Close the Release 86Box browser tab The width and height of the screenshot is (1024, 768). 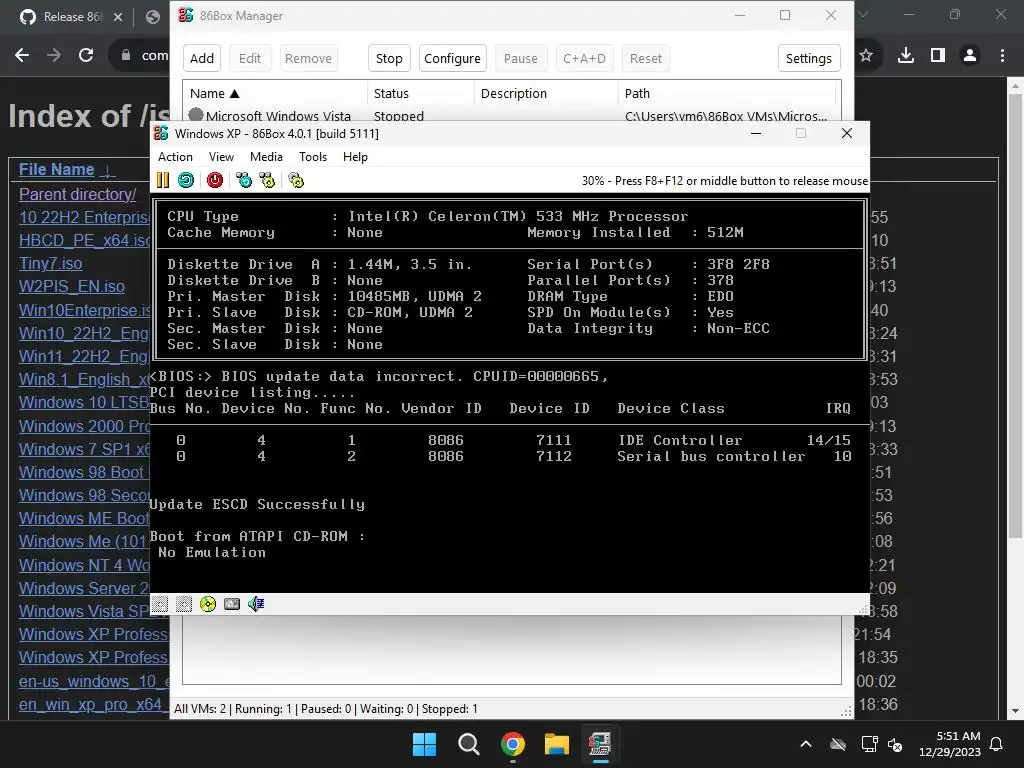[x=118, y=17]
